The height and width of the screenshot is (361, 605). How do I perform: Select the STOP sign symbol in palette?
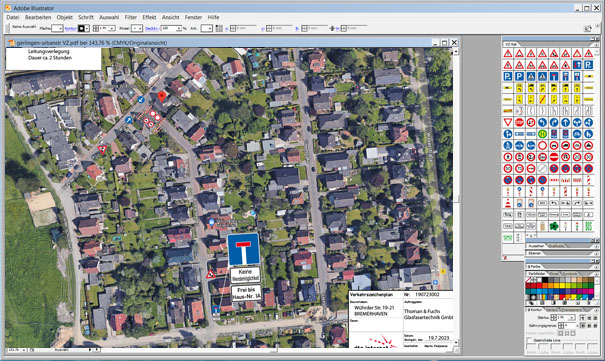519,122
